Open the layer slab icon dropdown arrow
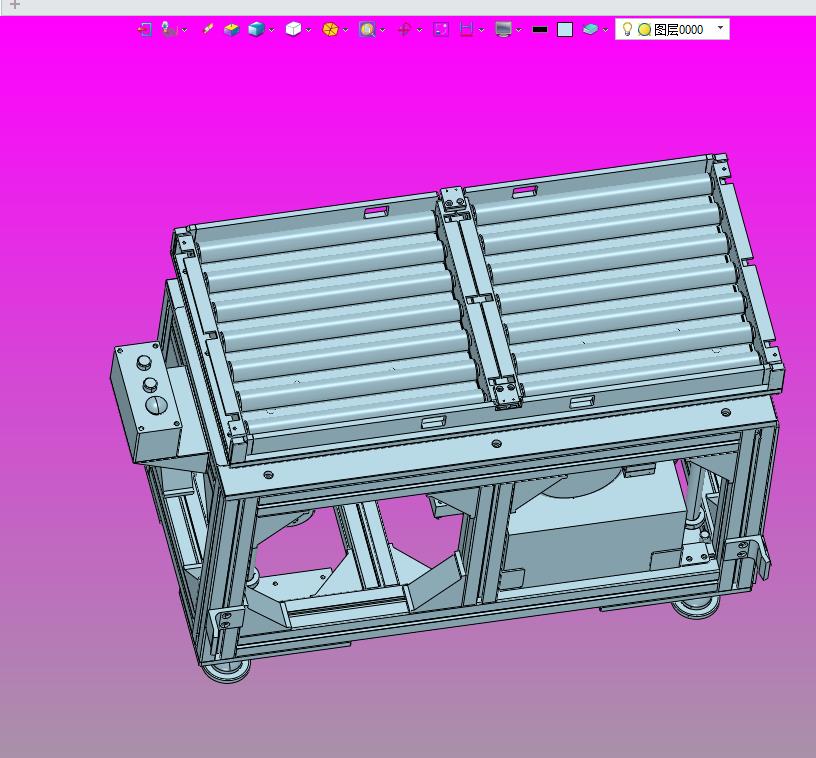This screenshot has height=758, width=816. (605, 30)
